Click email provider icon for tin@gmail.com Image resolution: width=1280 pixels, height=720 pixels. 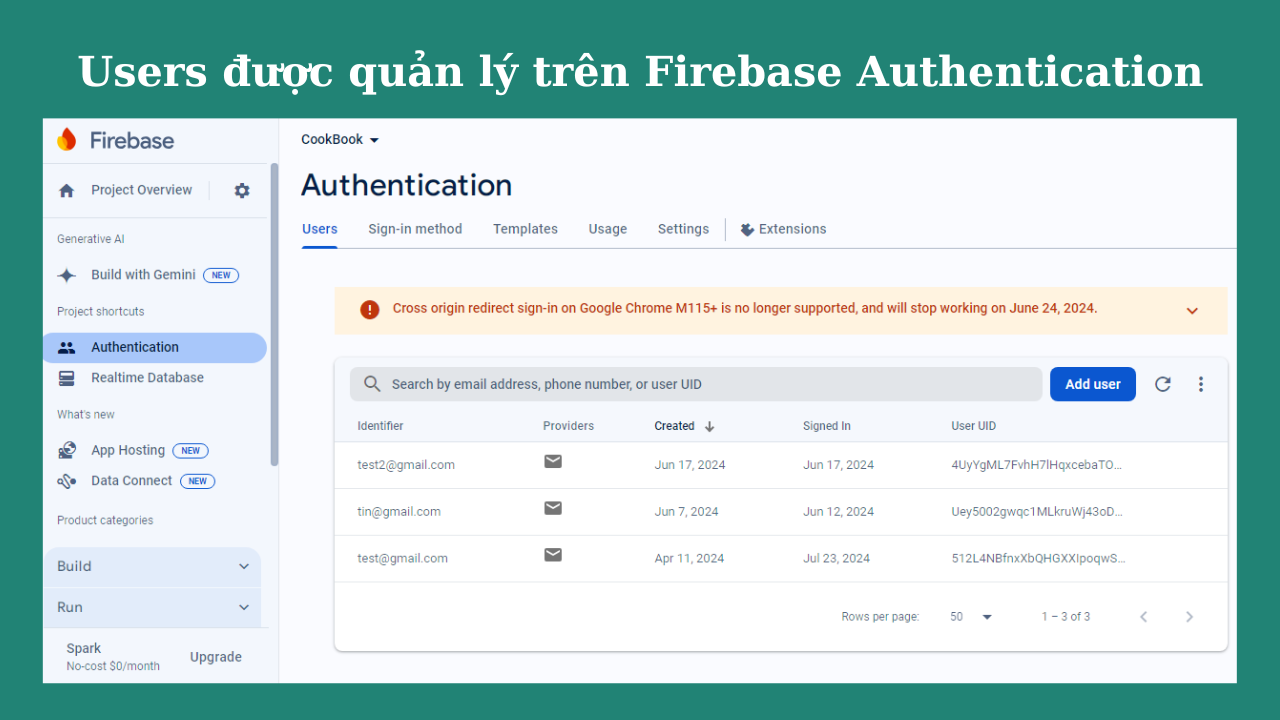coord(553,508)
